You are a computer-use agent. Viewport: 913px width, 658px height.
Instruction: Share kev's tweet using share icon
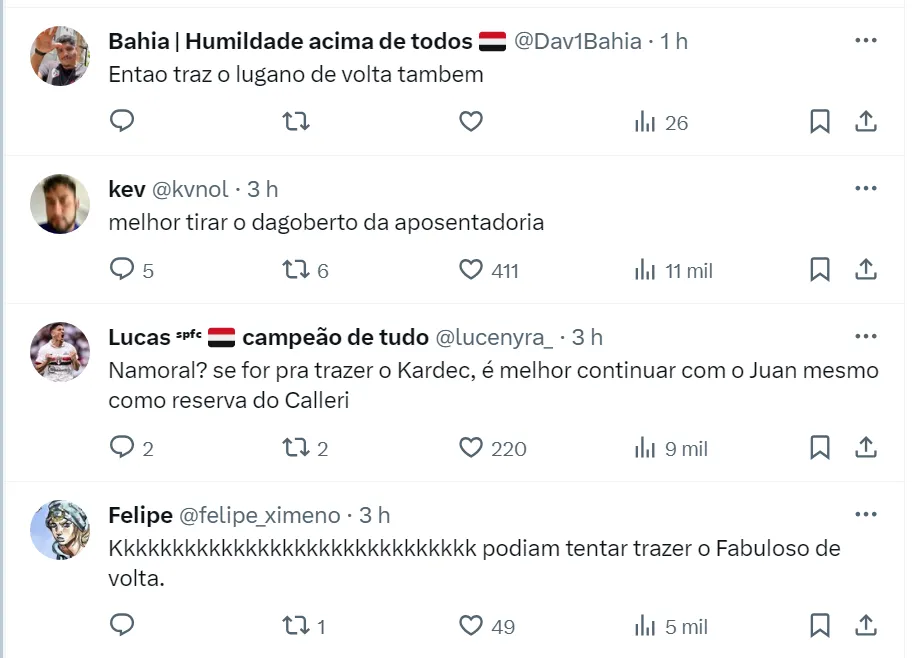(x=866, y=270)
